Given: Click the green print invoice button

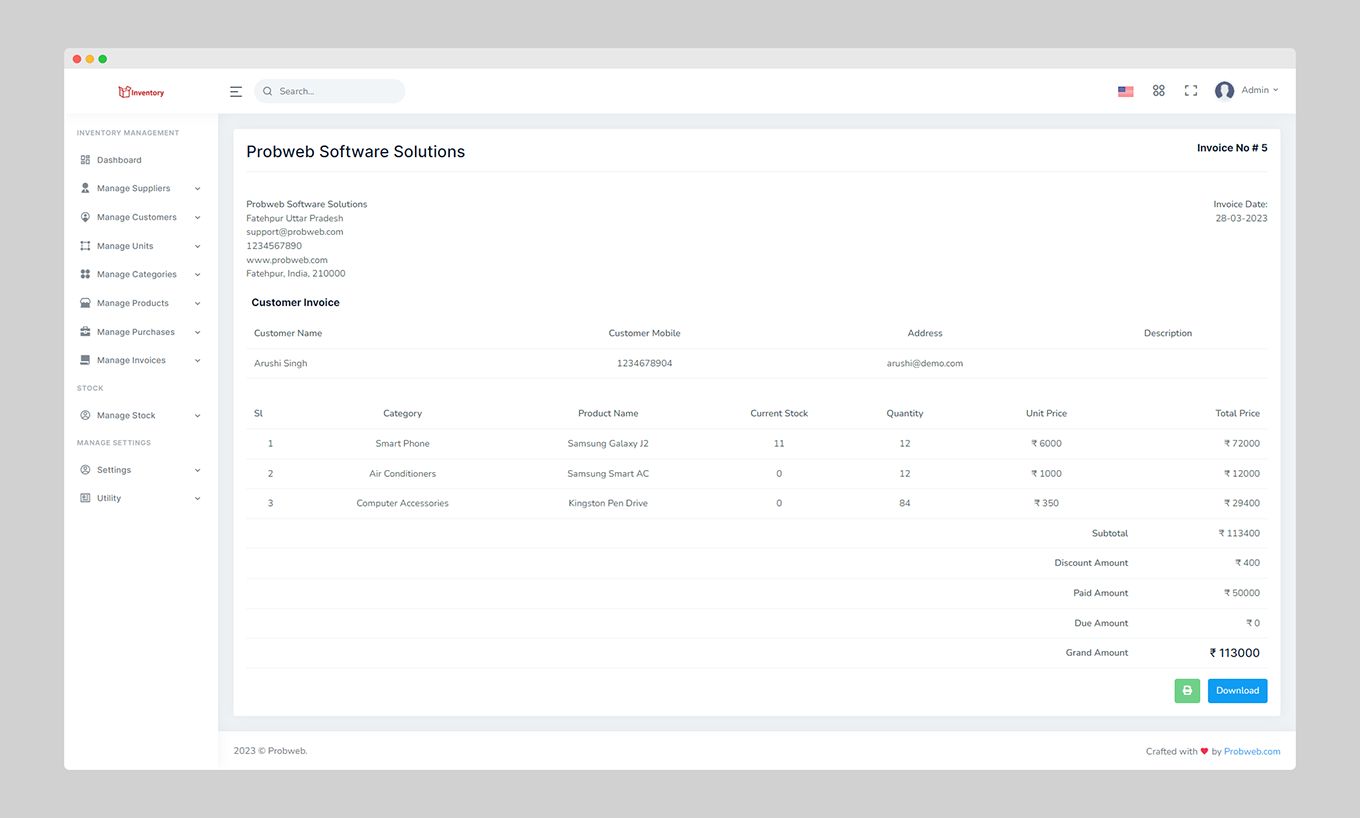Looking at the screenshot, I should [1187, 690].
